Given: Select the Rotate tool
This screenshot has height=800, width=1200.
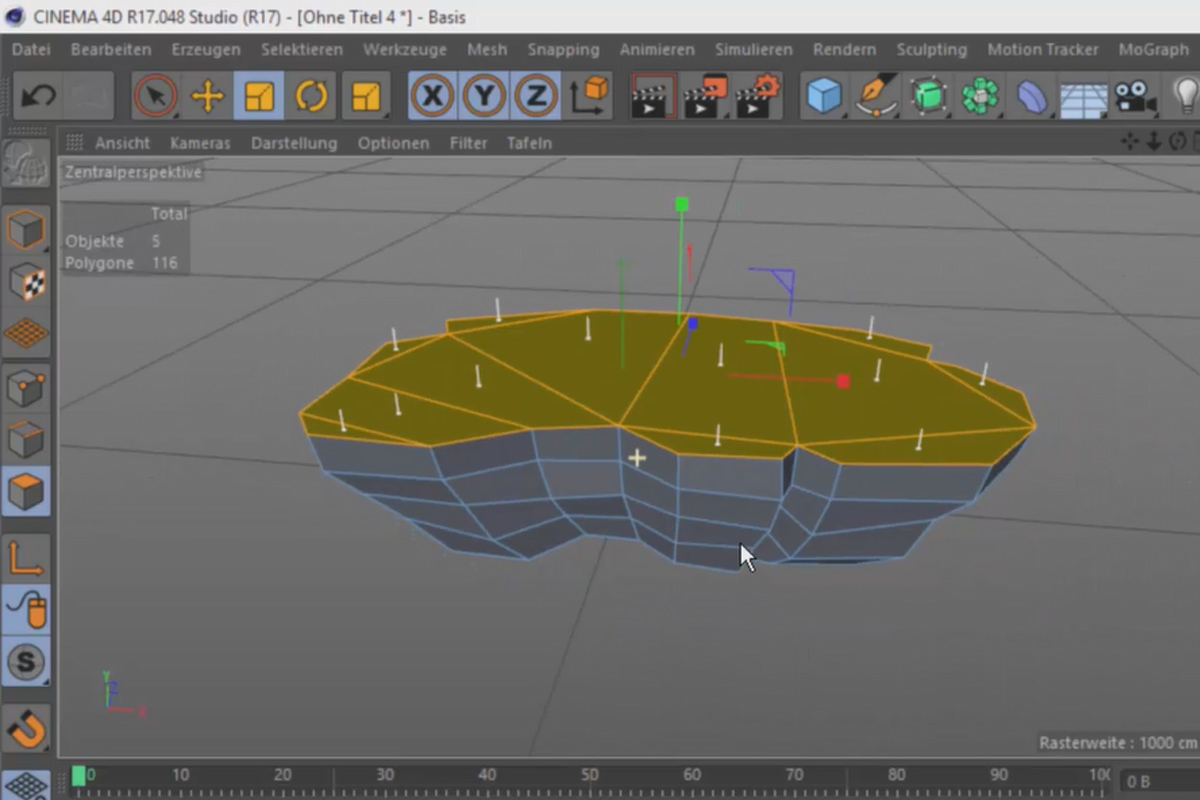Looking at the screenshot, I should [x=312, y=96].
